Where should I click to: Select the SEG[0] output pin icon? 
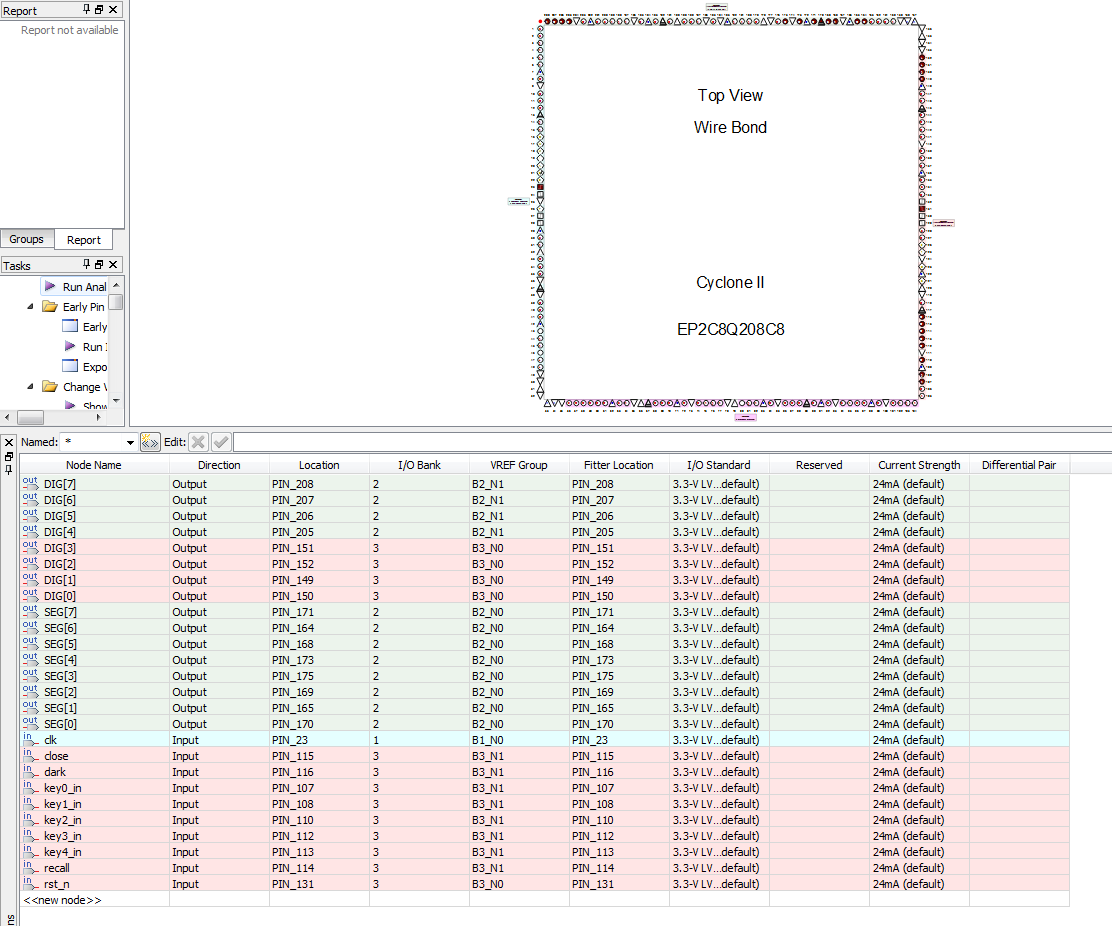pos(30,723)
